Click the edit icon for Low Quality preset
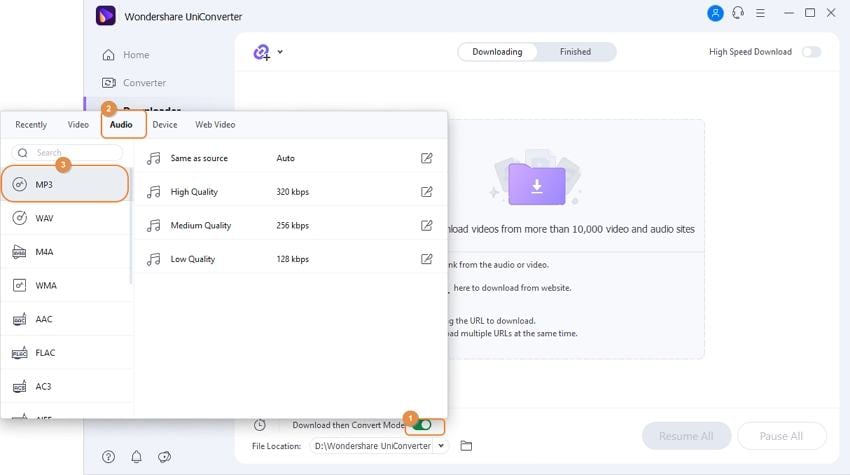The image size is (850, 475). pos(427,259)
